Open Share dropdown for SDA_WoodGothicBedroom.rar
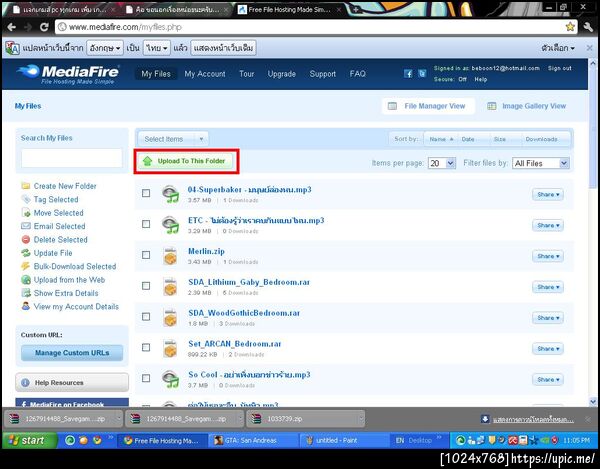 pyautogui.click(x=548, y=318)
